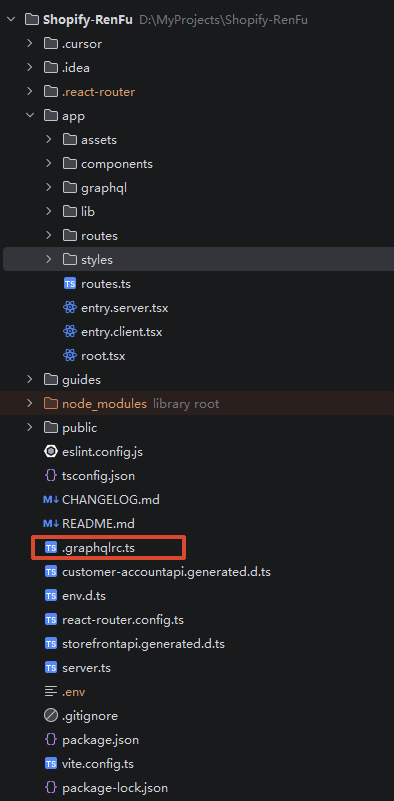Click the TS icon of .graphqlrc.ts
394x801 pixels.
pos(51,548)
